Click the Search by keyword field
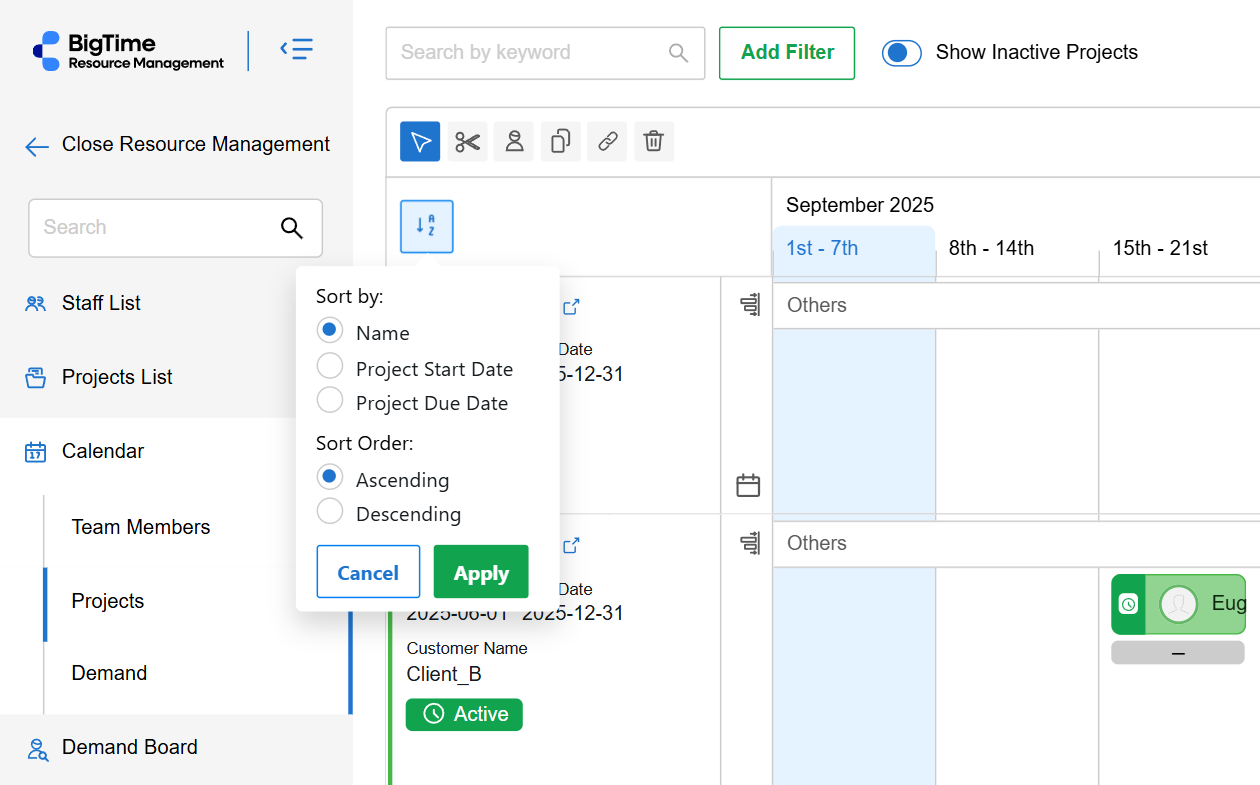1260x785 pixels. point(528,53)
